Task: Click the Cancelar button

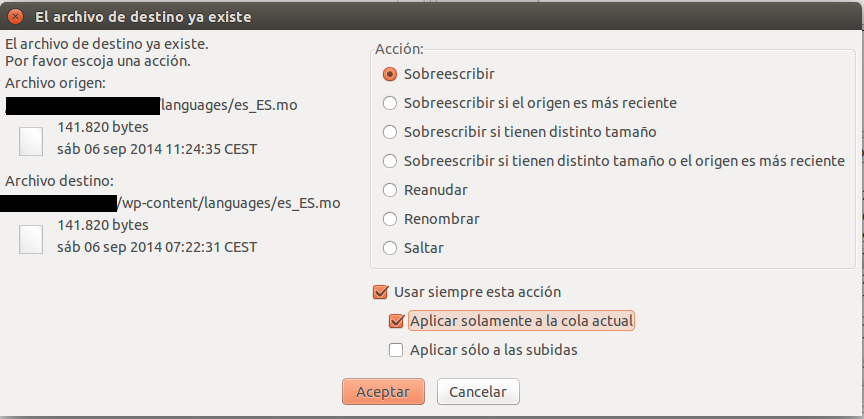Action: (478, 392)
